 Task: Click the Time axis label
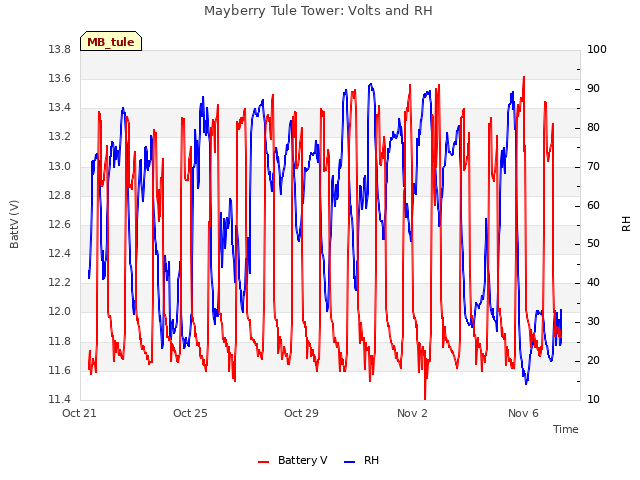[566, 429]
